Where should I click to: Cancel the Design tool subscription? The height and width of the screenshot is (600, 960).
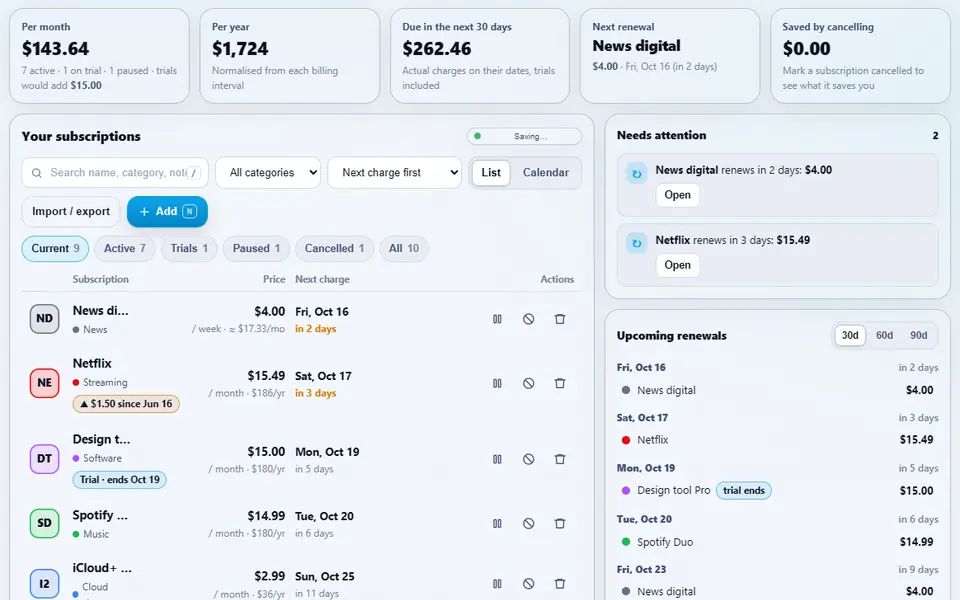coord(528,459)
